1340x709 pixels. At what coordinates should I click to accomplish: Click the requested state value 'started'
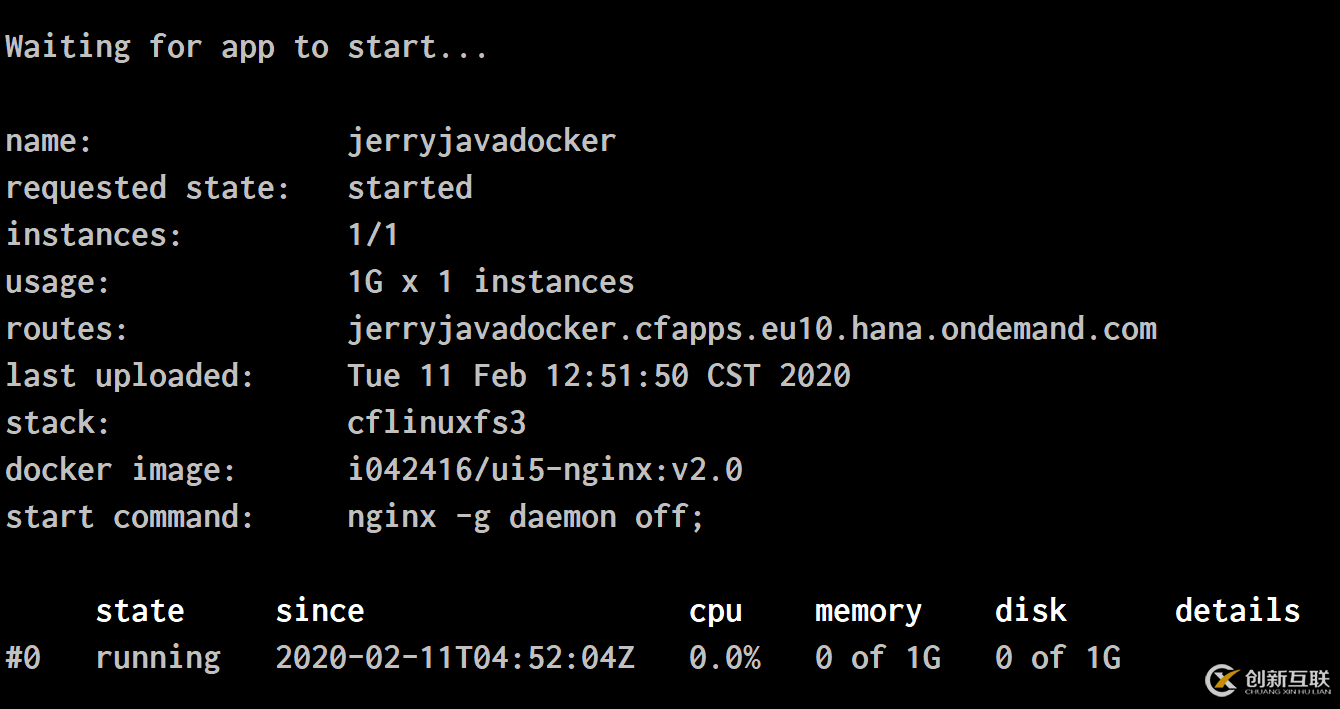[410, 188]
